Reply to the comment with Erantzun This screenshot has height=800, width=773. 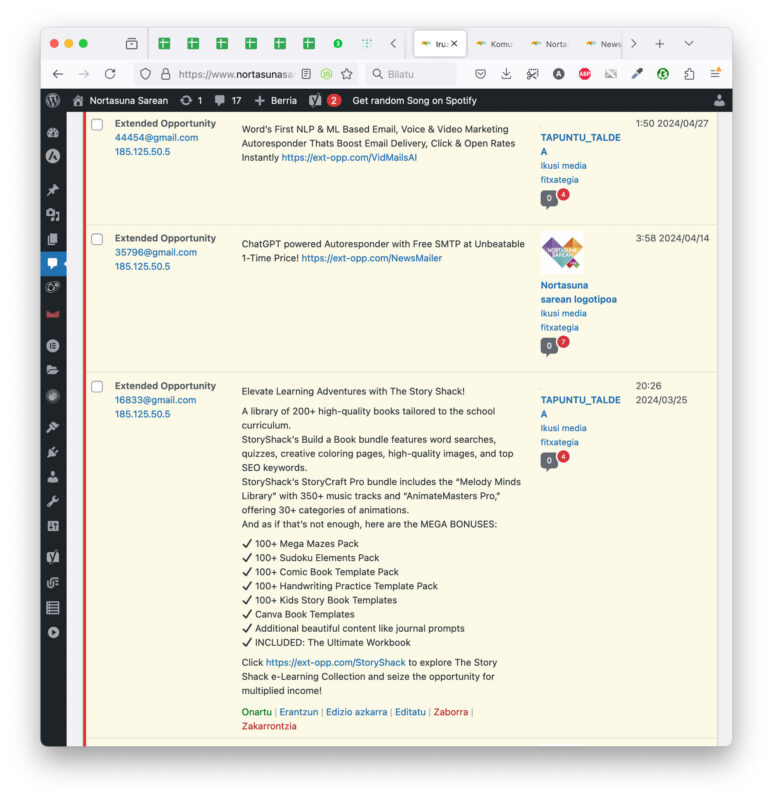(x=298, y=712)
